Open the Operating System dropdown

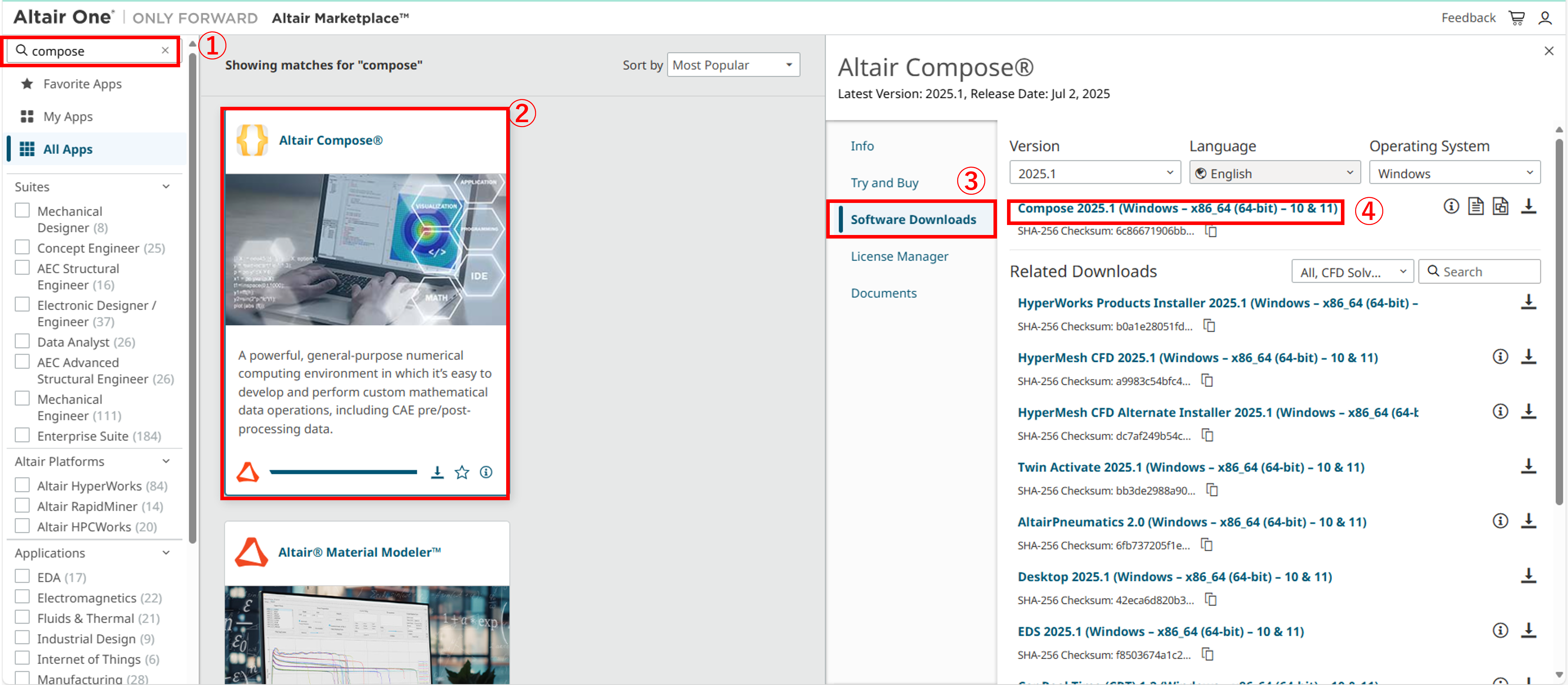click(1454, 173)
